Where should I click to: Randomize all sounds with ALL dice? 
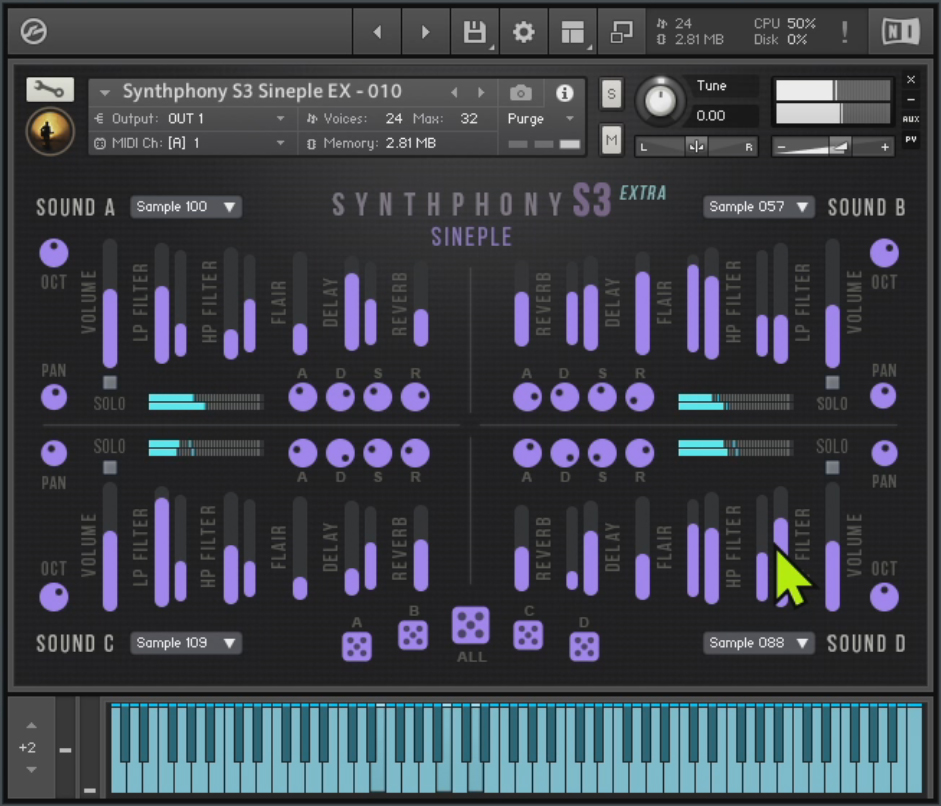(x=470, y=625)
